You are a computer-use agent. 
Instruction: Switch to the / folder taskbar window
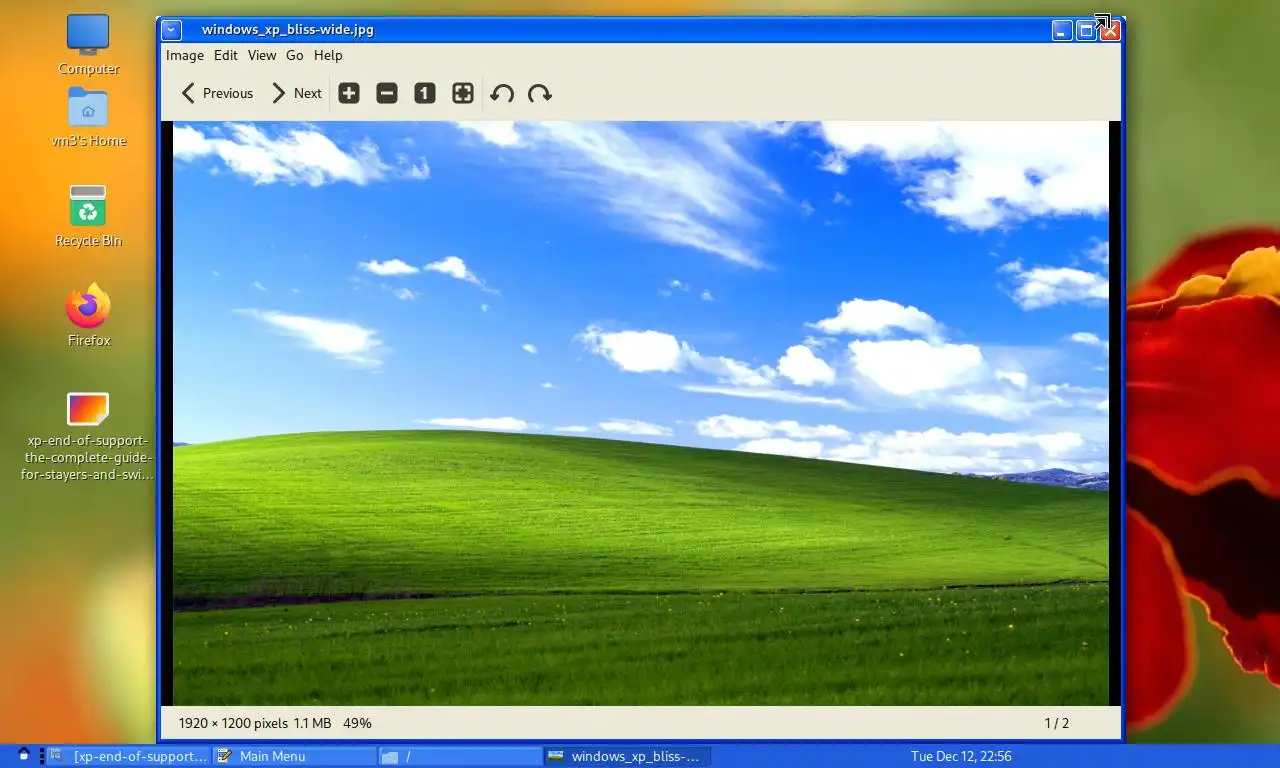(460, 756)
